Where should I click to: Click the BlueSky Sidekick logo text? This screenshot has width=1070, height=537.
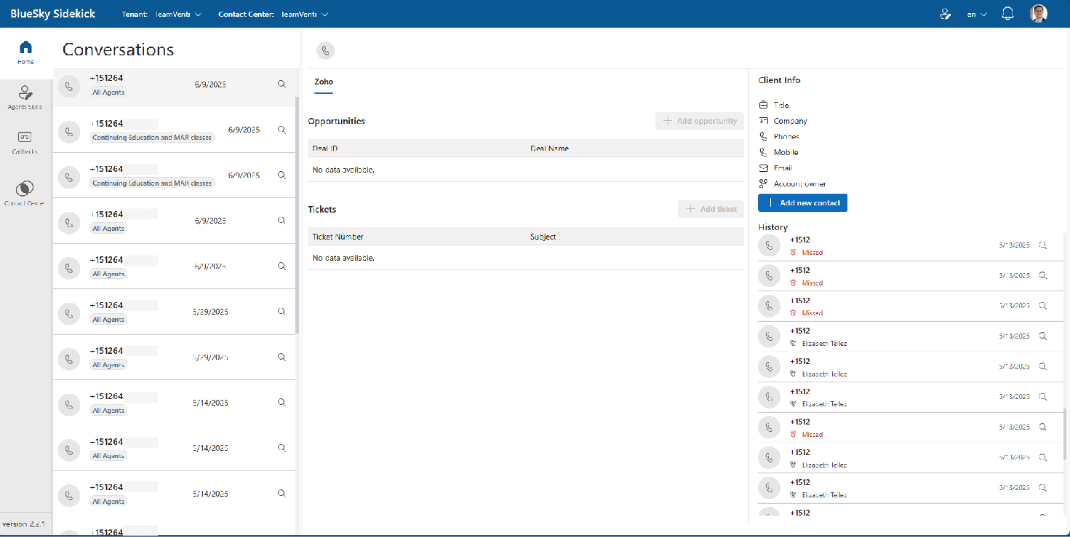tap(53, 14)
